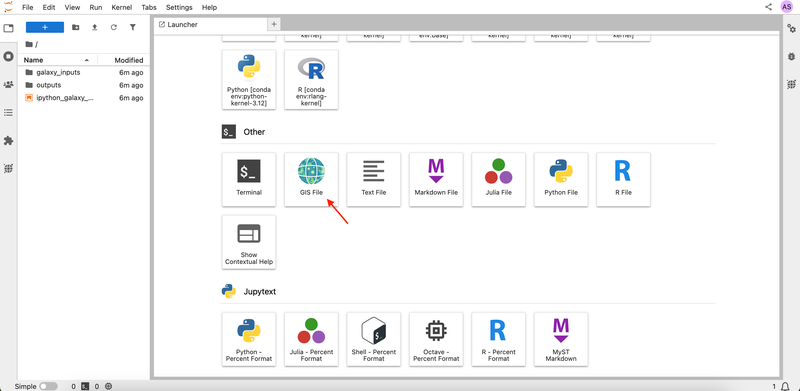This screenshot has width=800, height=391.
Task: Open the Help menu
Action: pos(209,8)
